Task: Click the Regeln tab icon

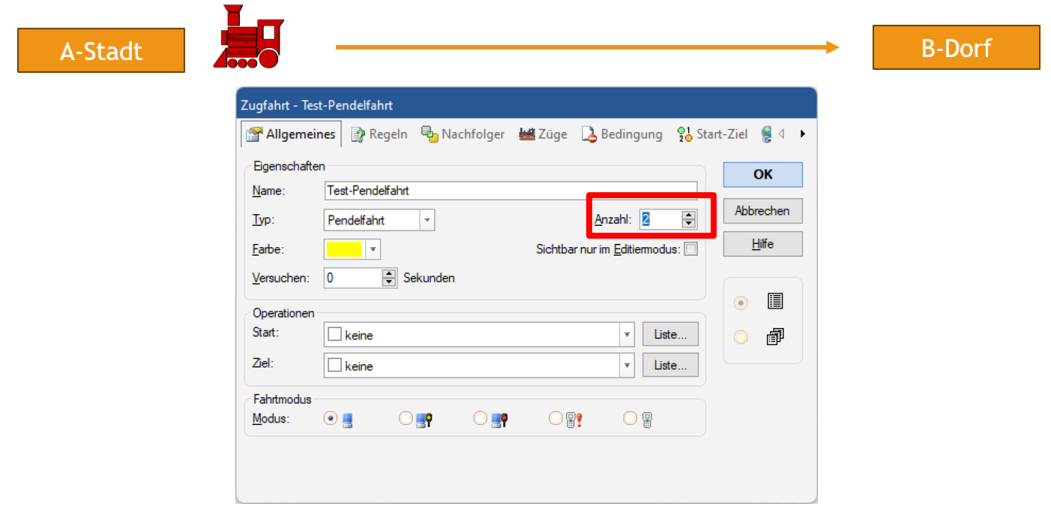Action: point(357,134)
